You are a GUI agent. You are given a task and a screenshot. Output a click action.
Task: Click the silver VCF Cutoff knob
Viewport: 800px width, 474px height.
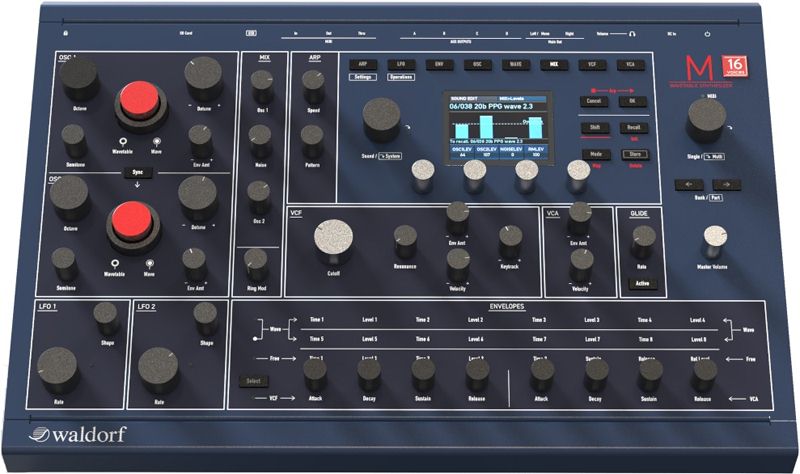(x=334, y=240)
